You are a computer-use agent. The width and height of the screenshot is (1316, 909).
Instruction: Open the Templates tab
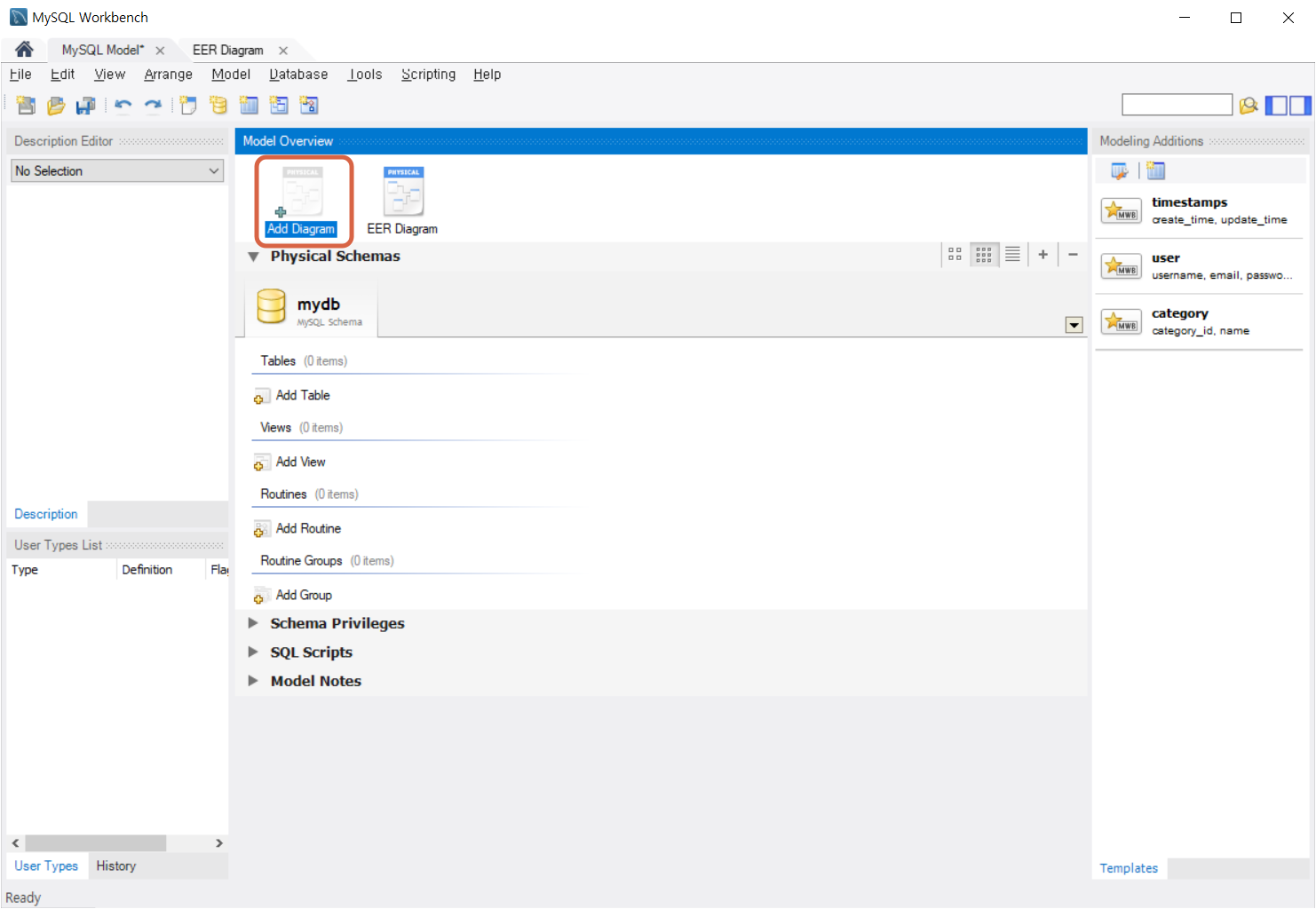1129,868
